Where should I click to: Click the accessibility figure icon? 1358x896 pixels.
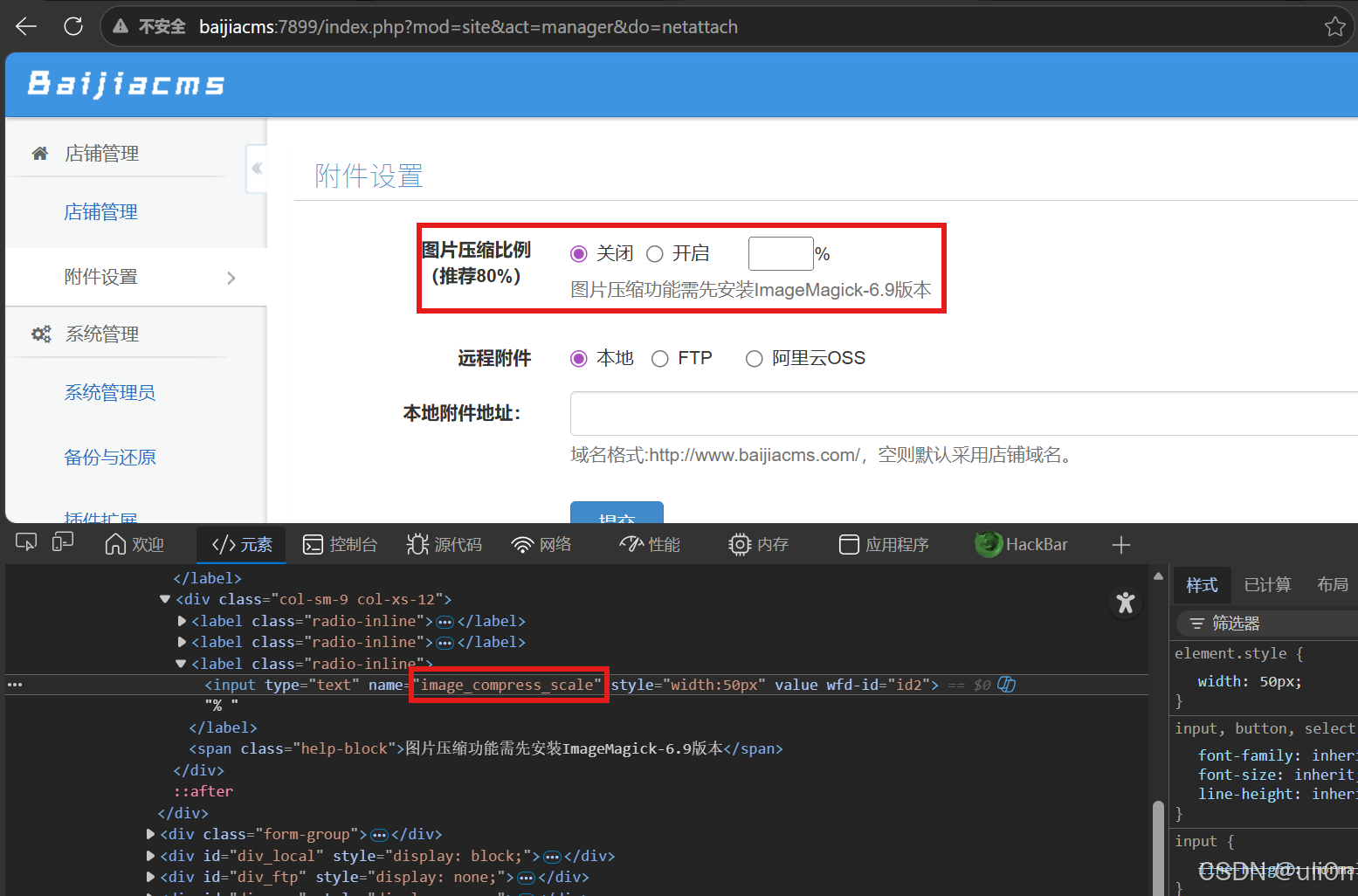coord(1126,602)
